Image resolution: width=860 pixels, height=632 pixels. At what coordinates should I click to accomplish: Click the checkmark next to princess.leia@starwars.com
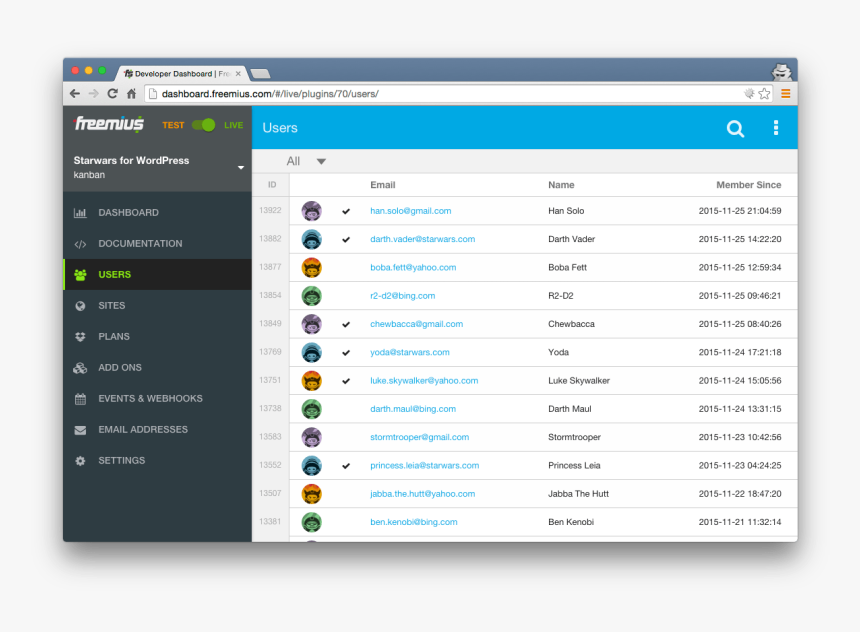(345, 465)
